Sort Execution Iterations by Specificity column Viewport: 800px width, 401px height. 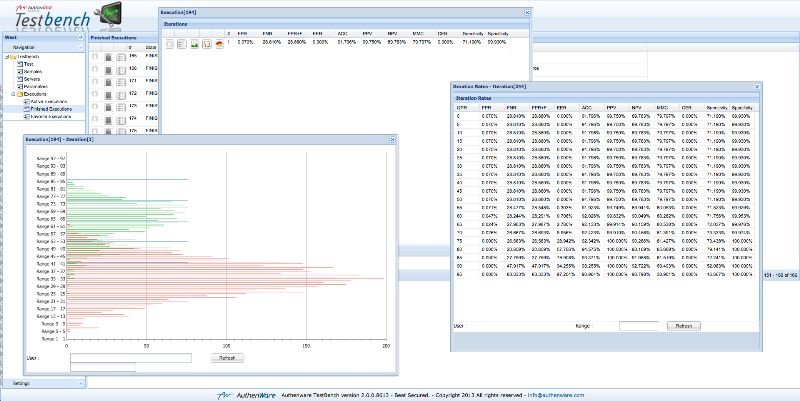(498, 33)
